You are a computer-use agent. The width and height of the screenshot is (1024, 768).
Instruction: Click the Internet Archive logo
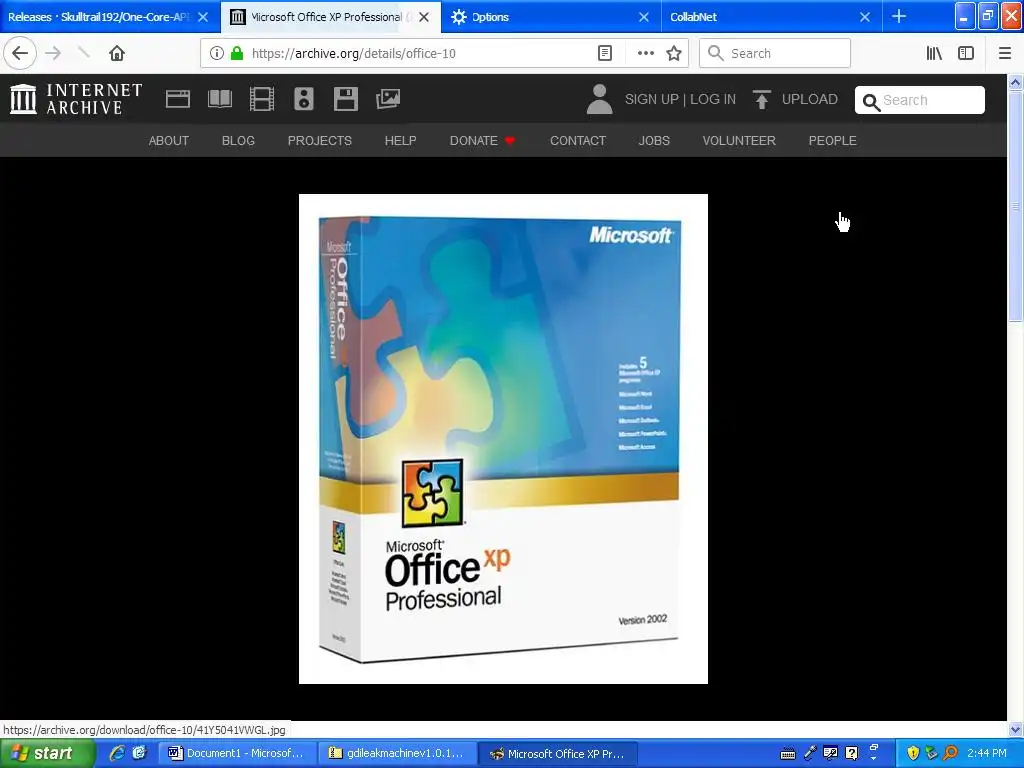76,99
